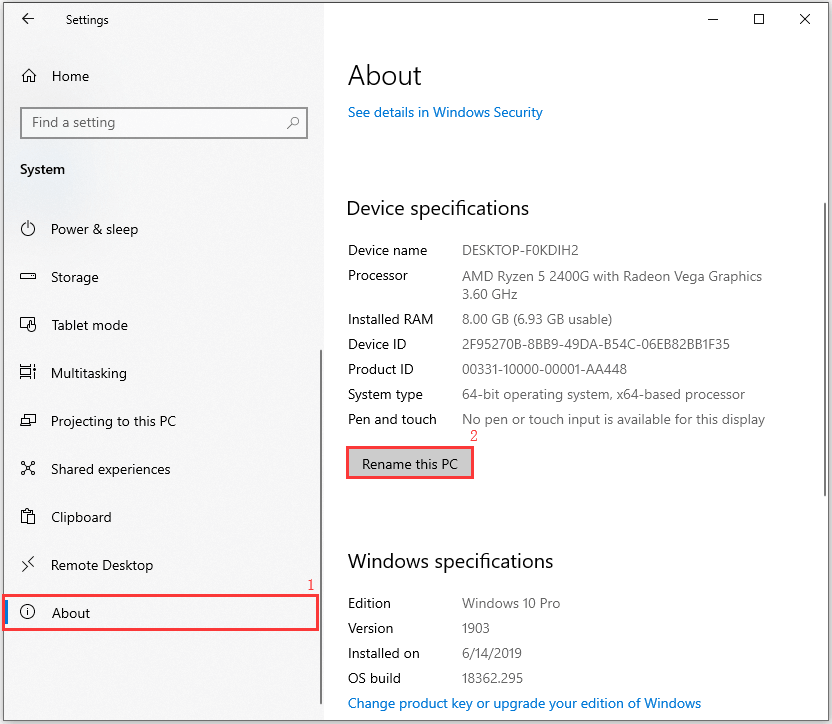Click the Rename this PC button
The height and width of the screenshot is (724, 832).
(x=410, y=463)
